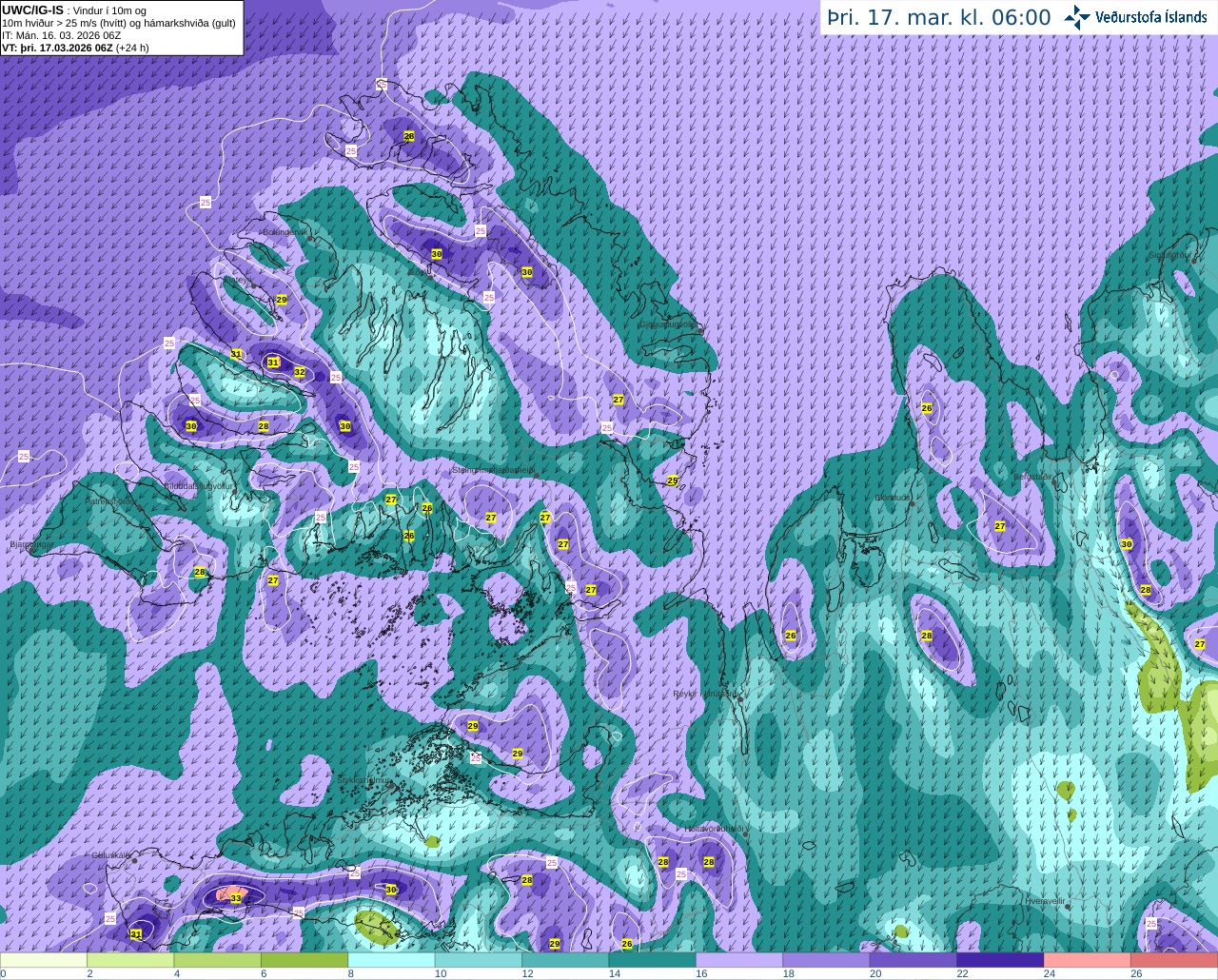The height and width of the screenshot is (980, 1218).
Task: Select the Siglufjörður station label
Action: pyautogui.click(x=1169, y=255)
